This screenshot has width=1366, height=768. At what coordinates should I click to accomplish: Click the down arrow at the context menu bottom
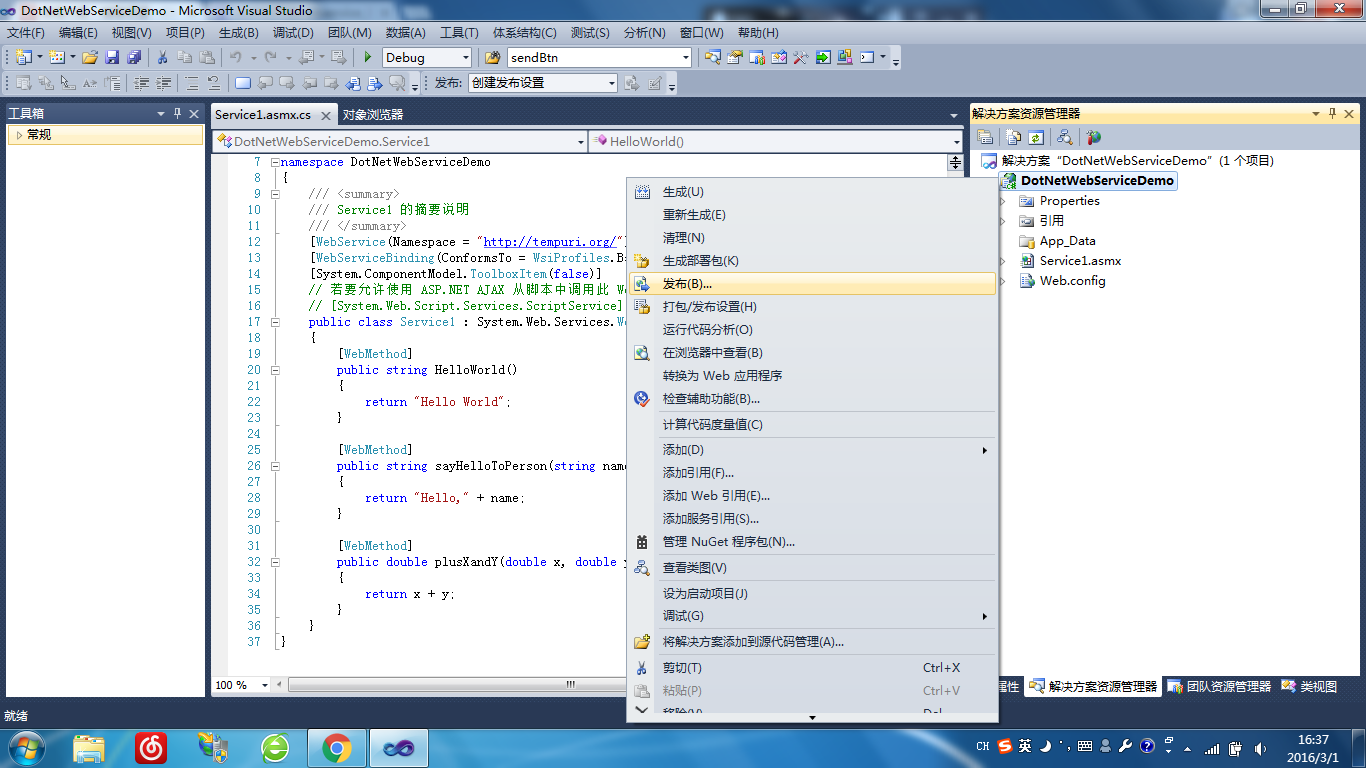tap(813, 717)
